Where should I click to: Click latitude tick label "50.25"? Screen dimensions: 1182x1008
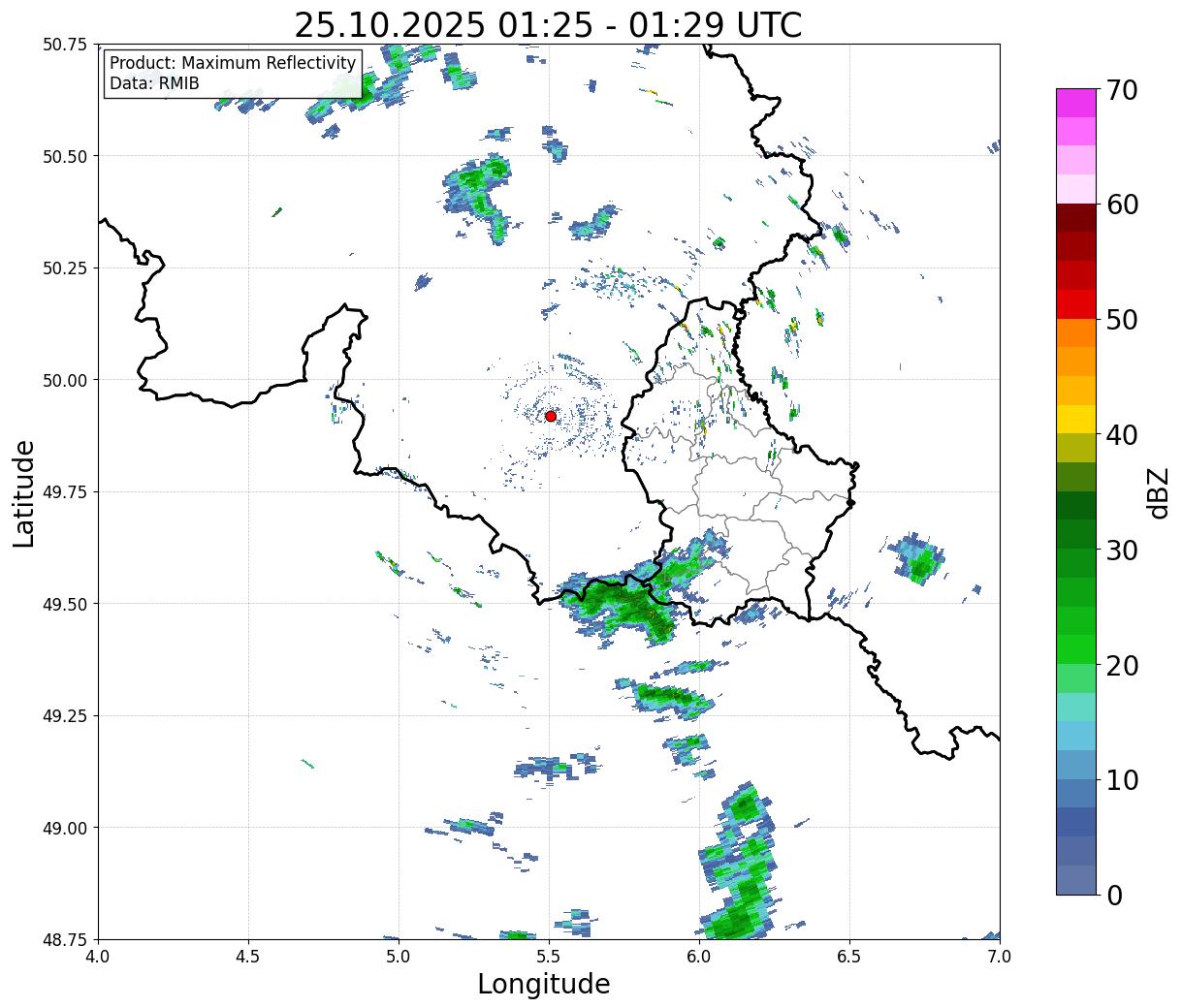(x=65, y=268)
